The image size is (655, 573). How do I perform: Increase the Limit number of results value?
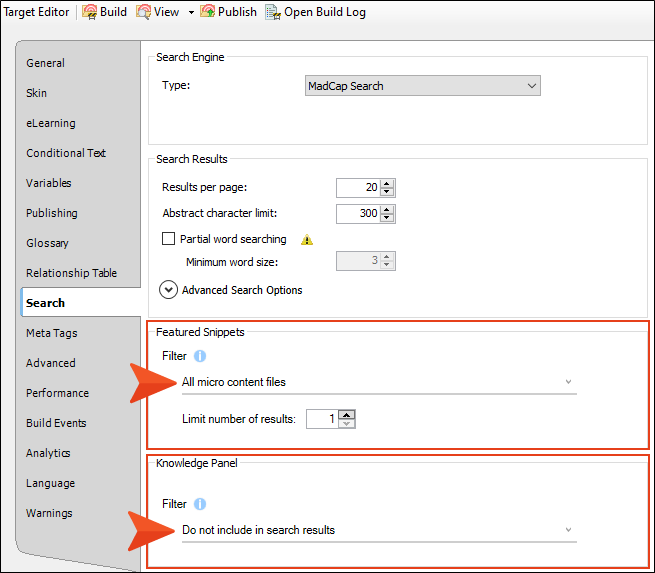(x=347, y=414)
